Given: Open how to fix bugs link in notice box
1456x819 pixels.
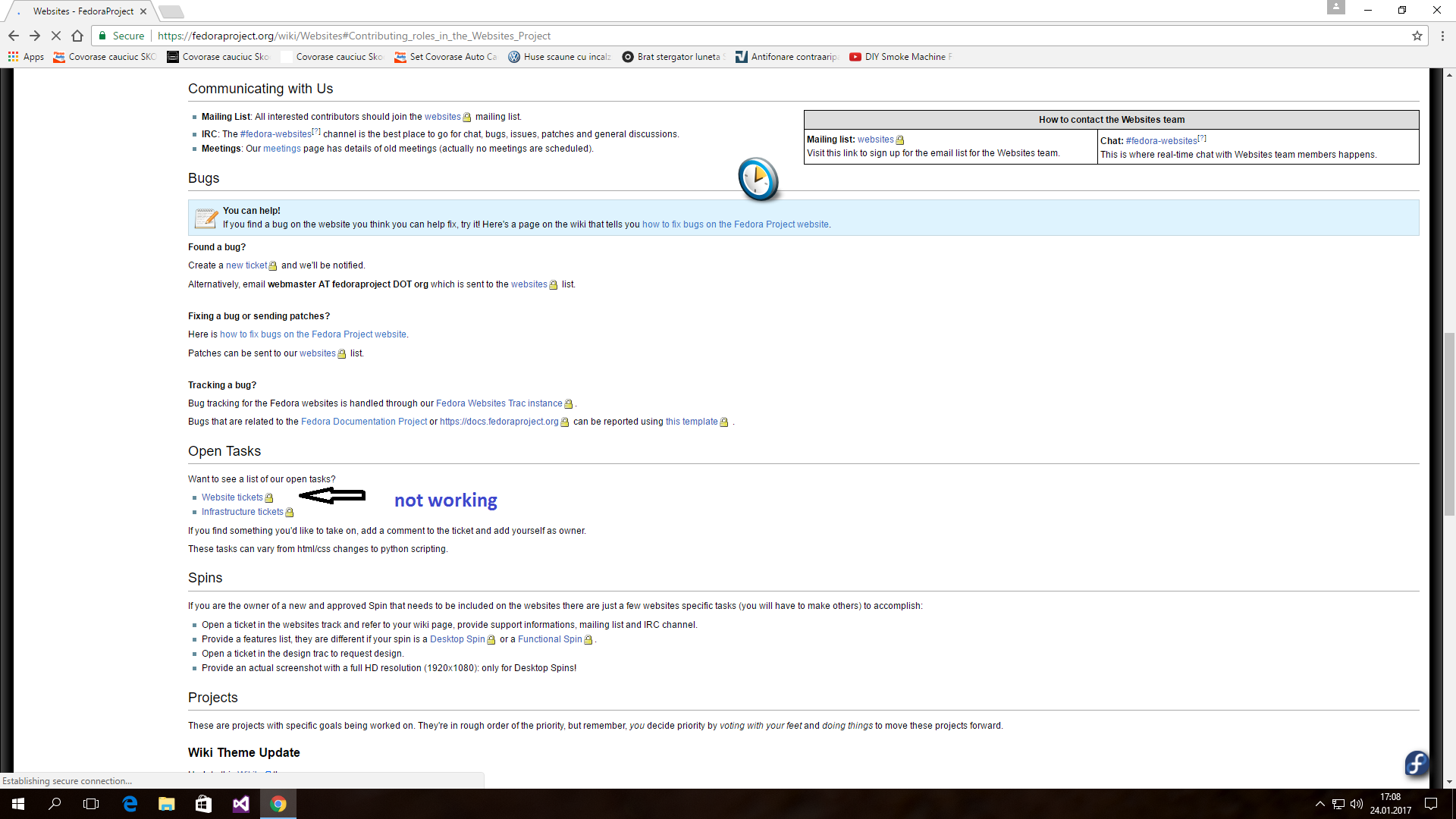Looking at the screenshot, I should tap(736, 224).
